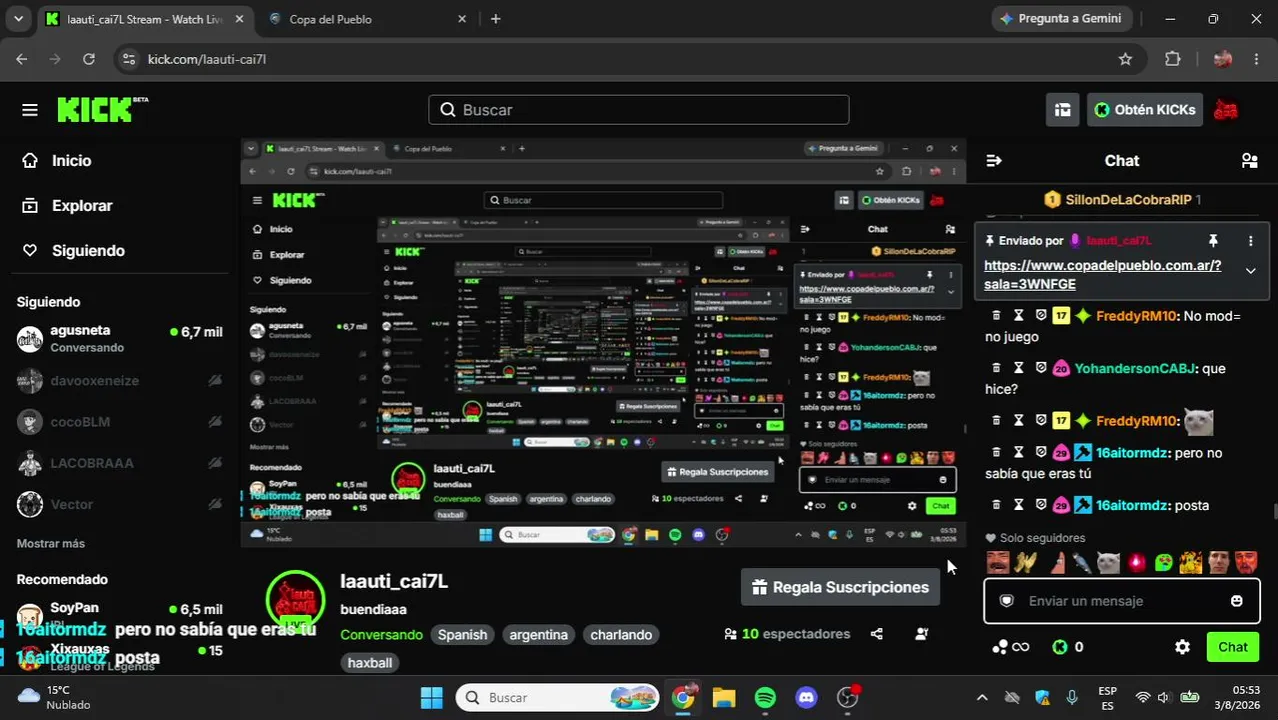Open cocoBLM followed channel

[120, 422]
